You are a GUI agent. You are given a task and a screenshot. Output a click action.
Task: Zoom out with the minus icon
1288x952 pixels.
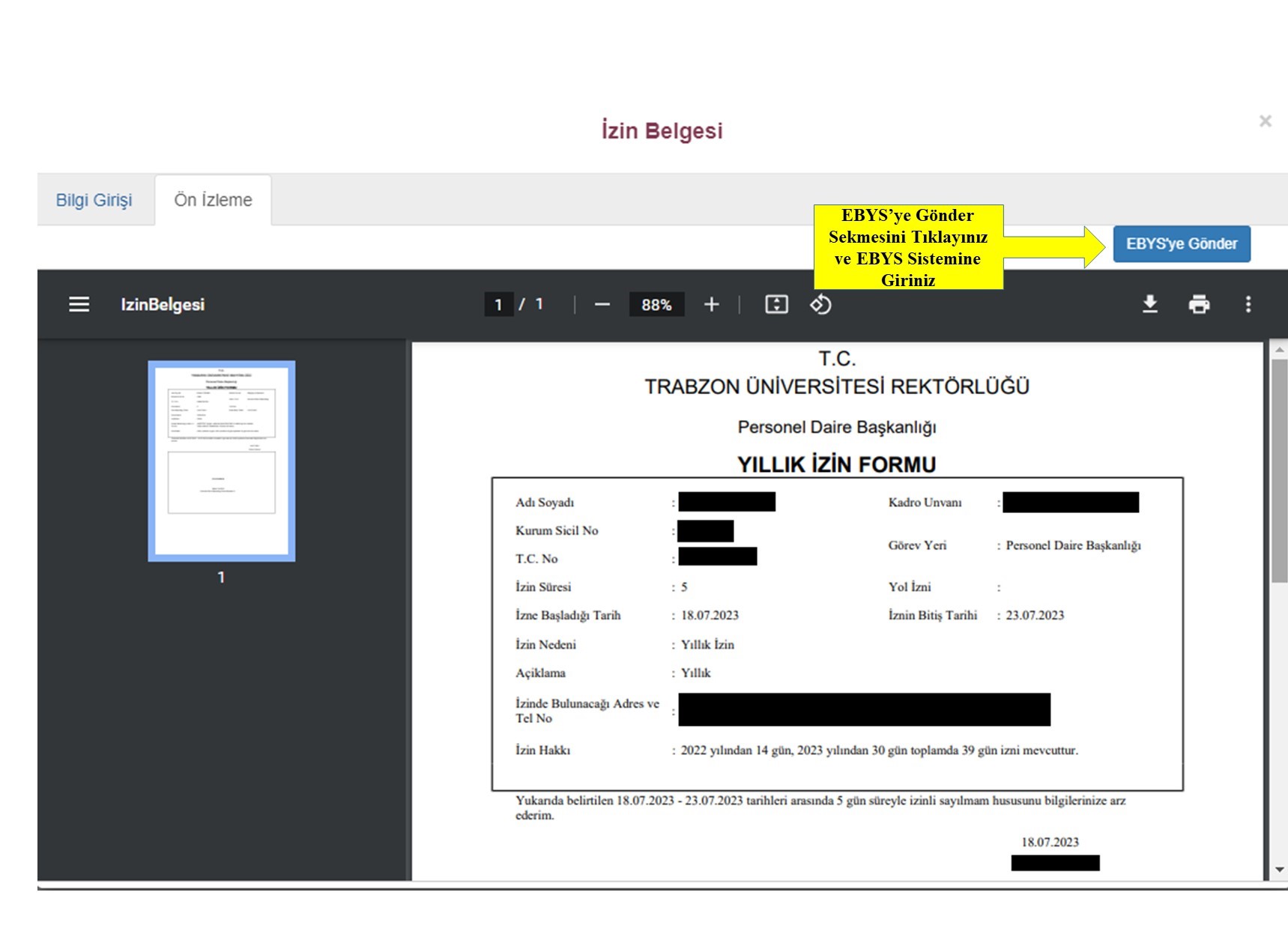coord(602,305)
